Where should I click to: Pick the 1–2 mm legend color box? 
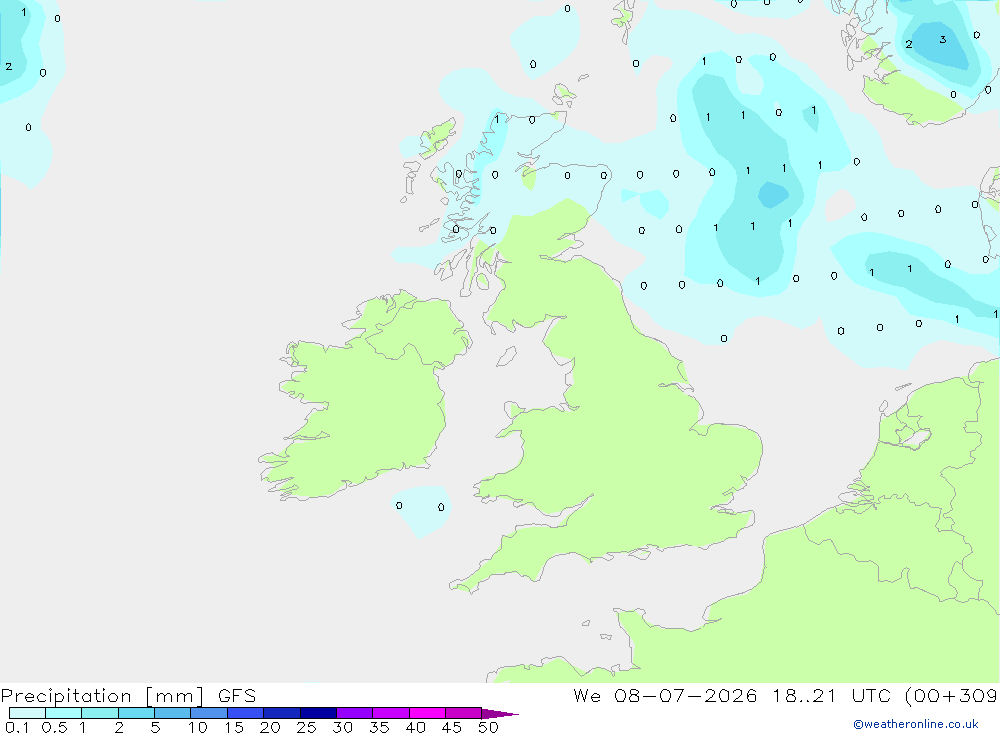100,713
